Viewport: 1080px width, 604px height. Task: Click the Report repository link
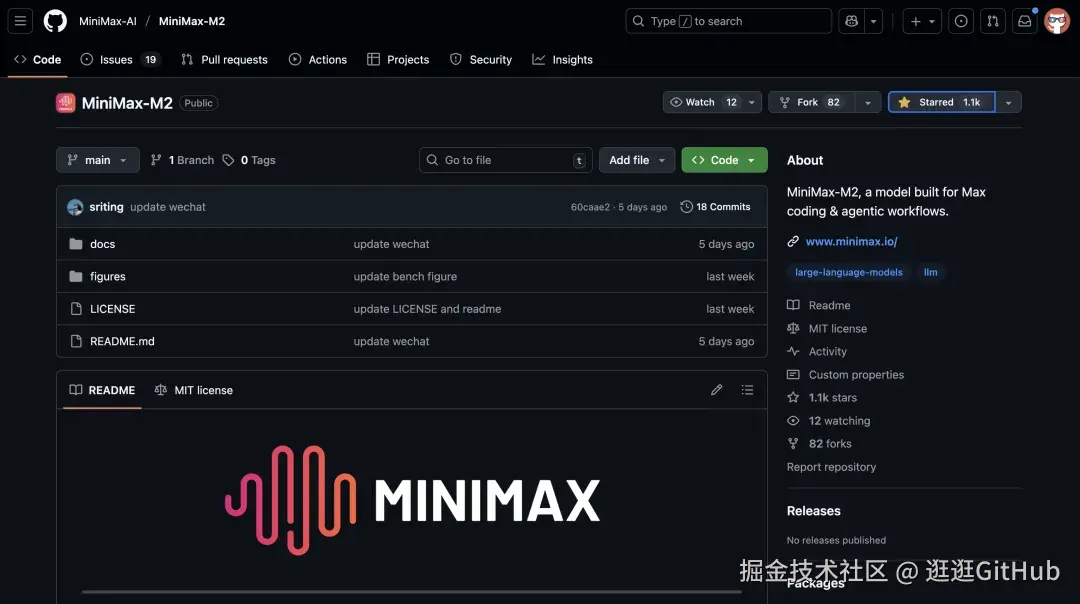831,467
